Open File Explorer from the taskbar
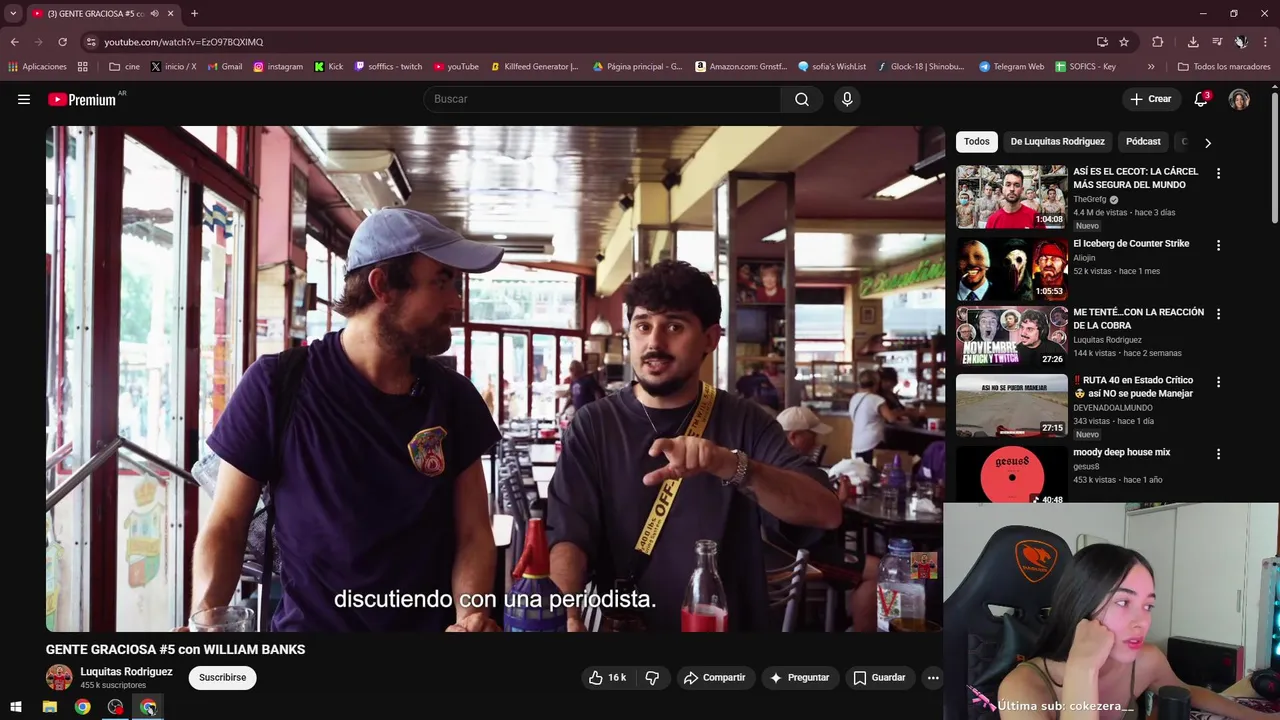Screen dimensions: 1280x720 pyautogui.click(x=49, y=707)
